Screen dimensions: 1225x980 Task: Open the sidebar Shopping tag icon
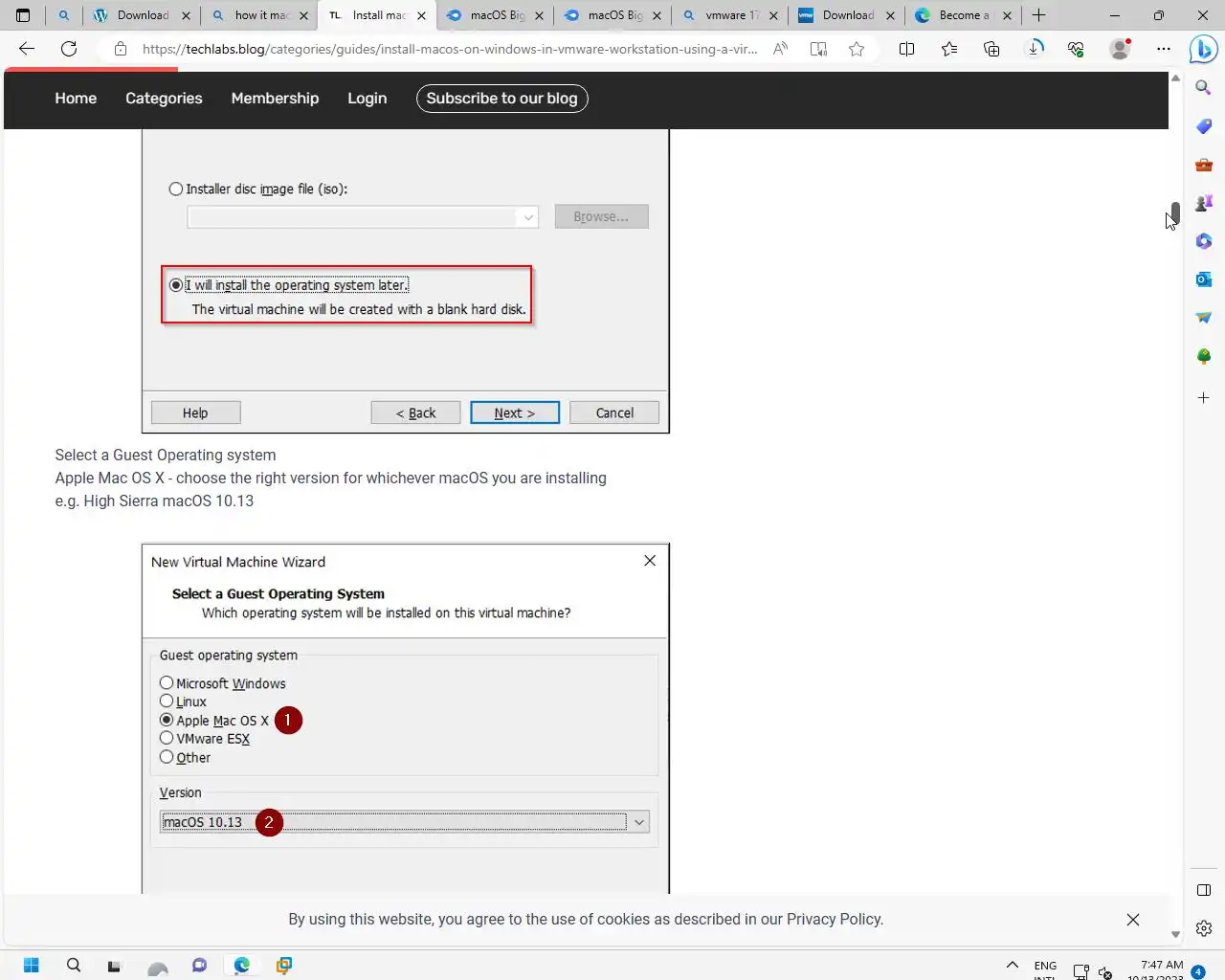point(1204,126)
